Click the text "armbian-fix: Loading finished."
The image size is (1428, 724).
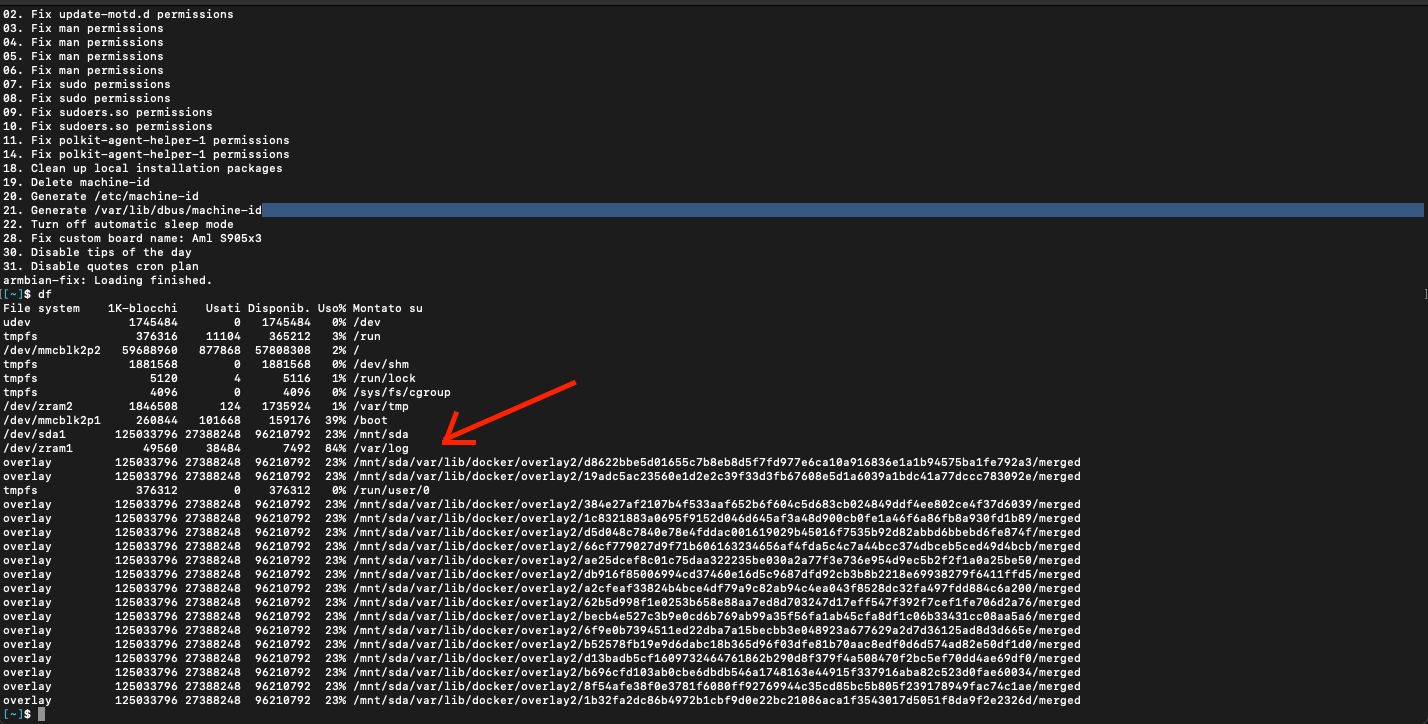(108, 280)
